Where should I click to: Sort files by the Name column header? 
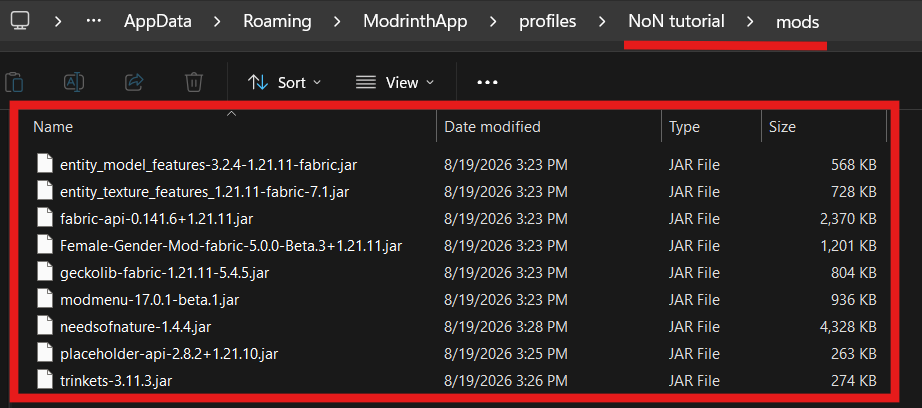(x=53, y=126)
